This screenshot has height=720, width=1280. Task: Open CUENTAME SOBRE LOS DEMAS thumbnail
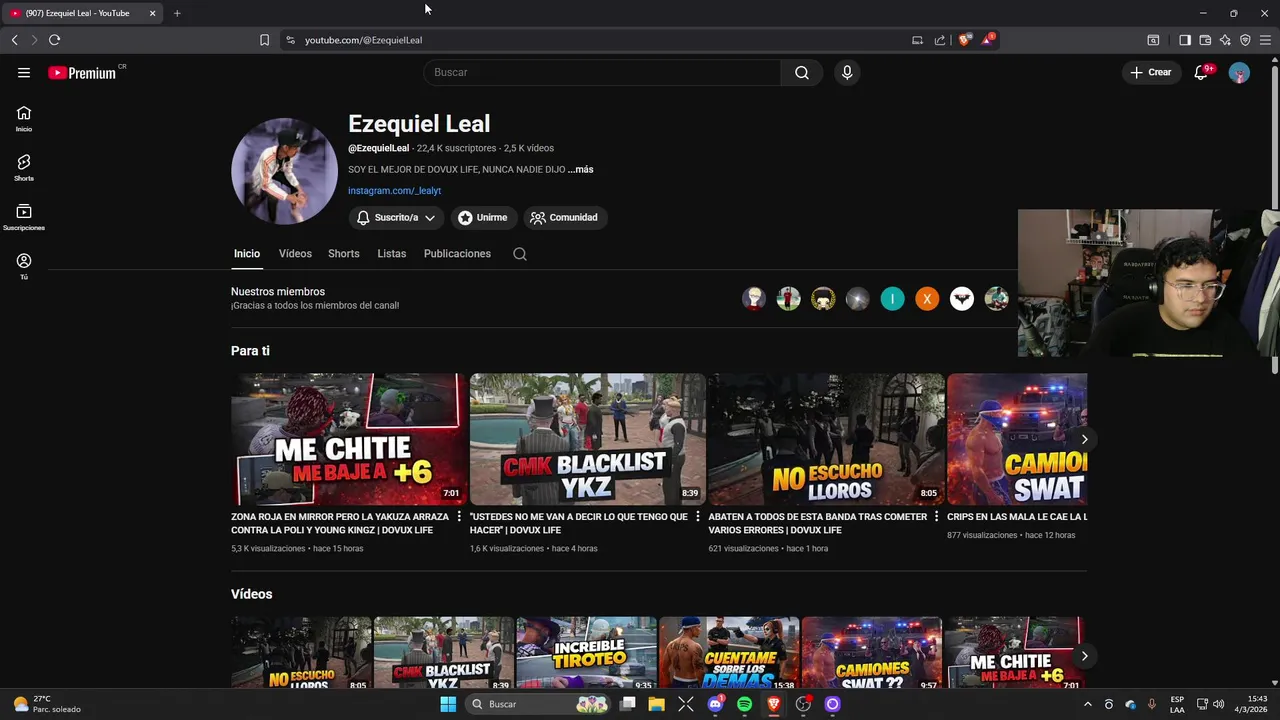pyautogui.click(x=729, y=653)
